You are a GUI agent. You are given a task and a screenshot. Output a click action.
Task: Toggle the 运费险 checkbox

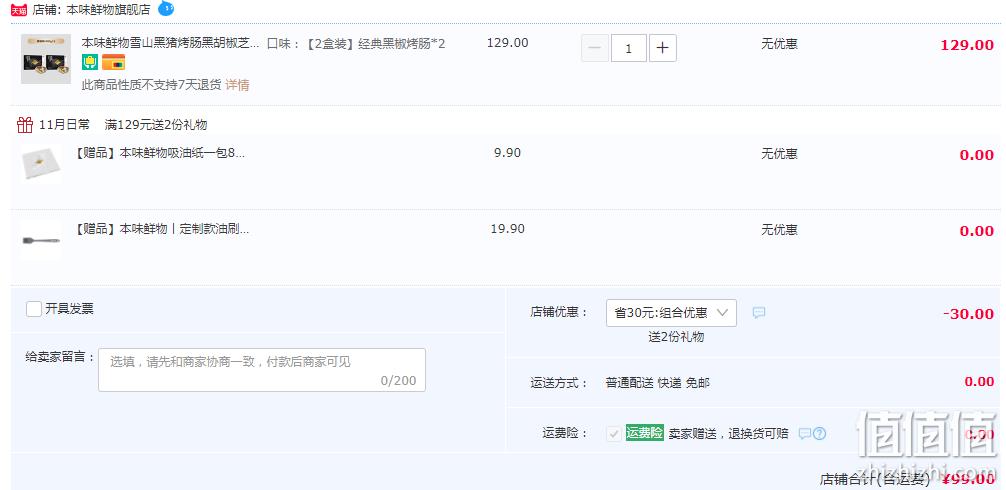(613, 434)
